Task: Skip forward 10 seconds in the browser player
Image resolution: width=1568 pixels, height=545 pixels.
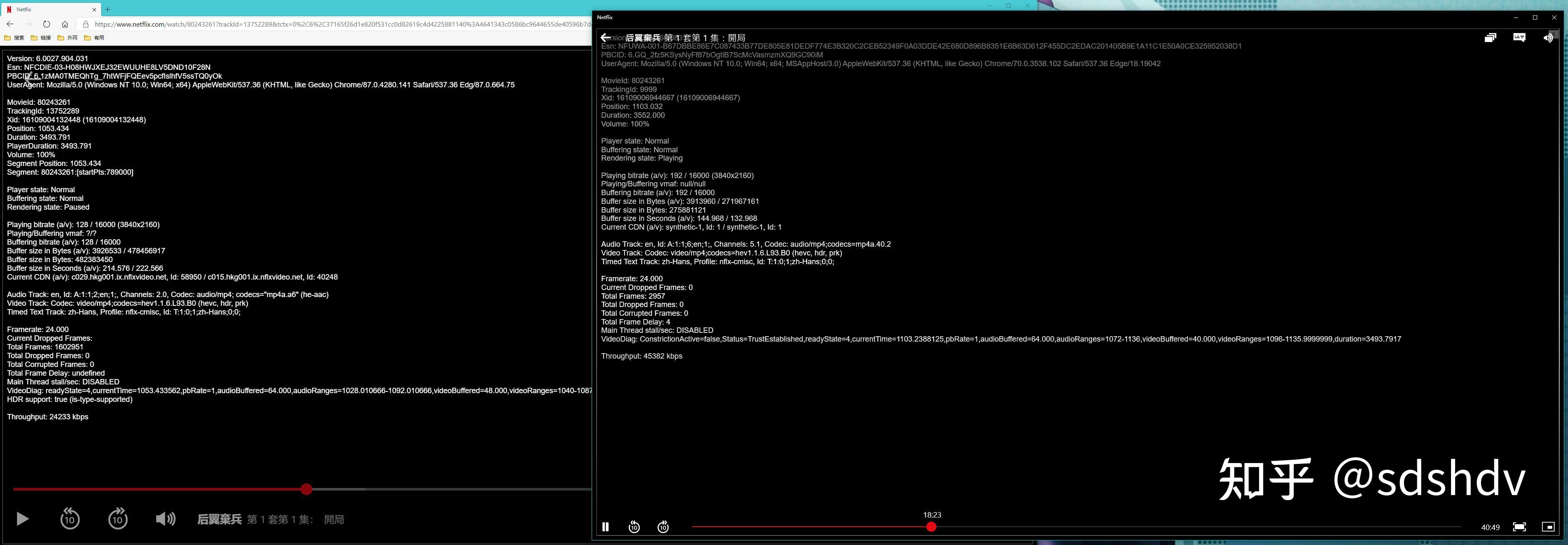Action: (x=117, y=519)
